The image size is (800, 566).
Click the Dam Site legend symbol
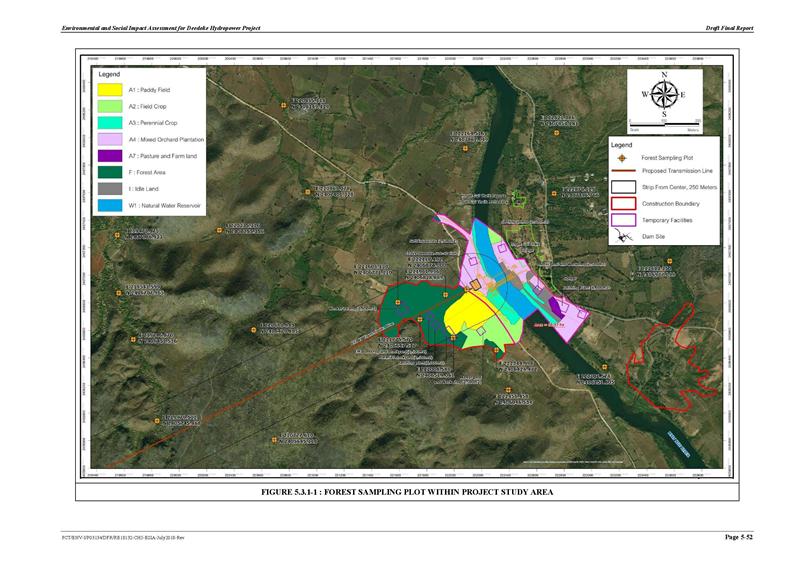pyautogui.click(x=622, y=238)
